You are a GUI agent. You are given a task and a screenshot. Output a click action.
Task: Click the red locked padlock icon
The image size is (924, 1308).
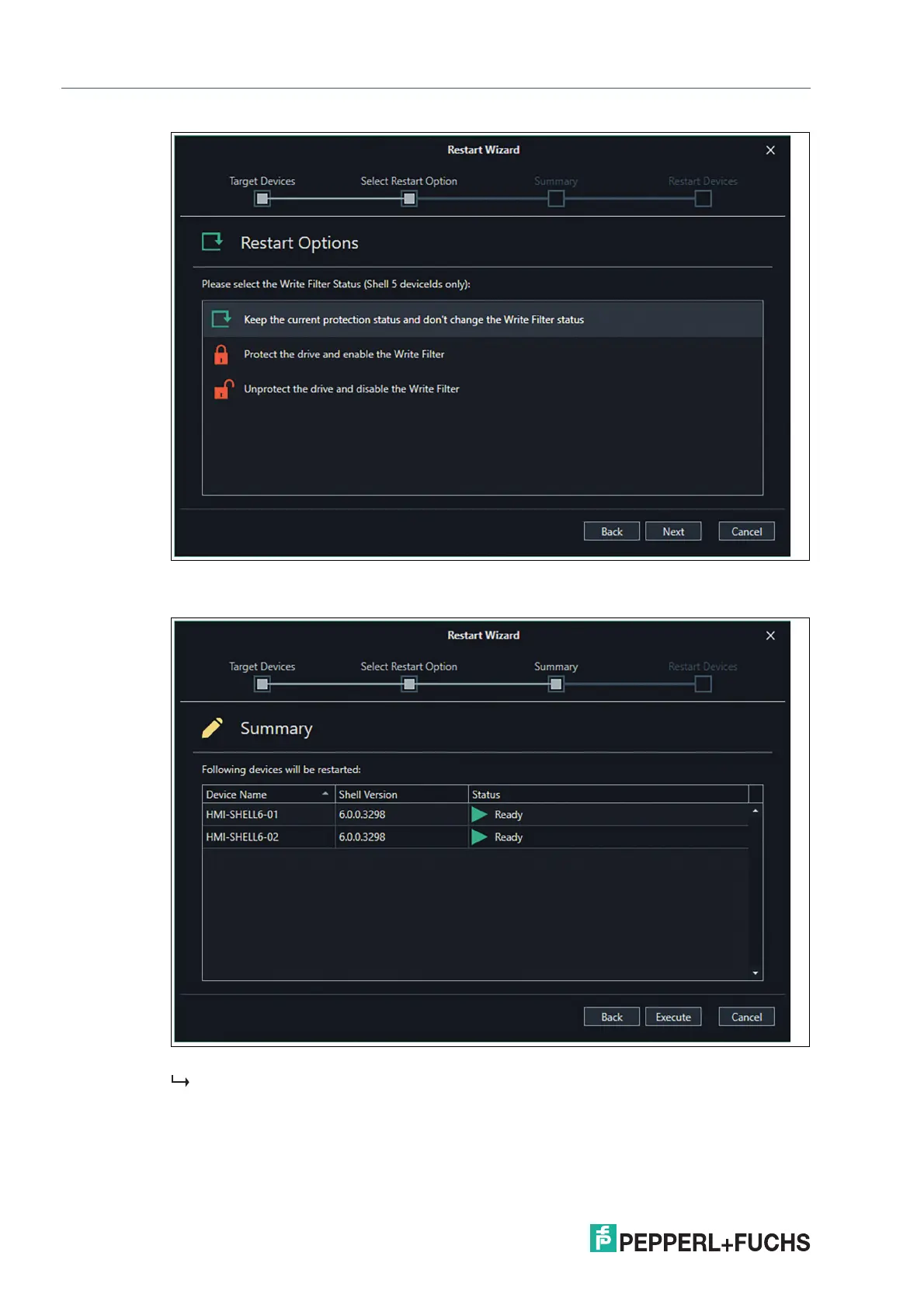pos(221,354)
